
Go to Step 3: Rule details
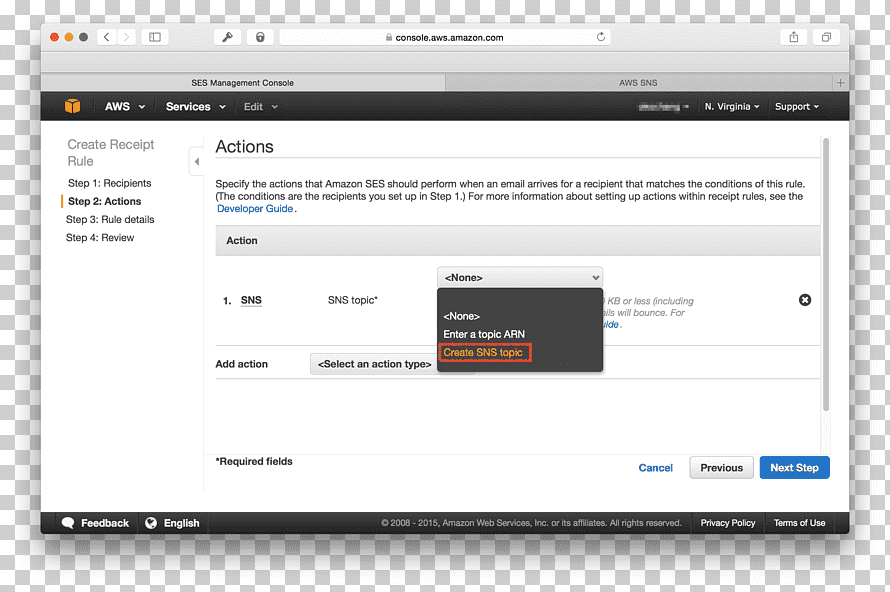tap(110, 219)
